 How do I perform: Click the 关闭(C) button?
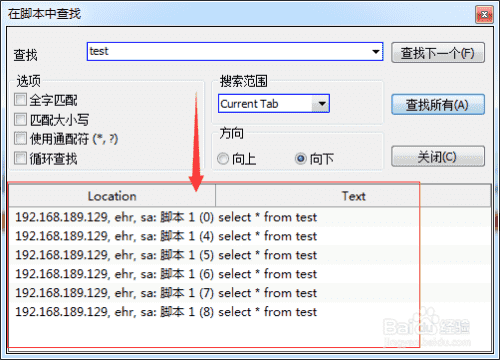click(x=438, y=156)
